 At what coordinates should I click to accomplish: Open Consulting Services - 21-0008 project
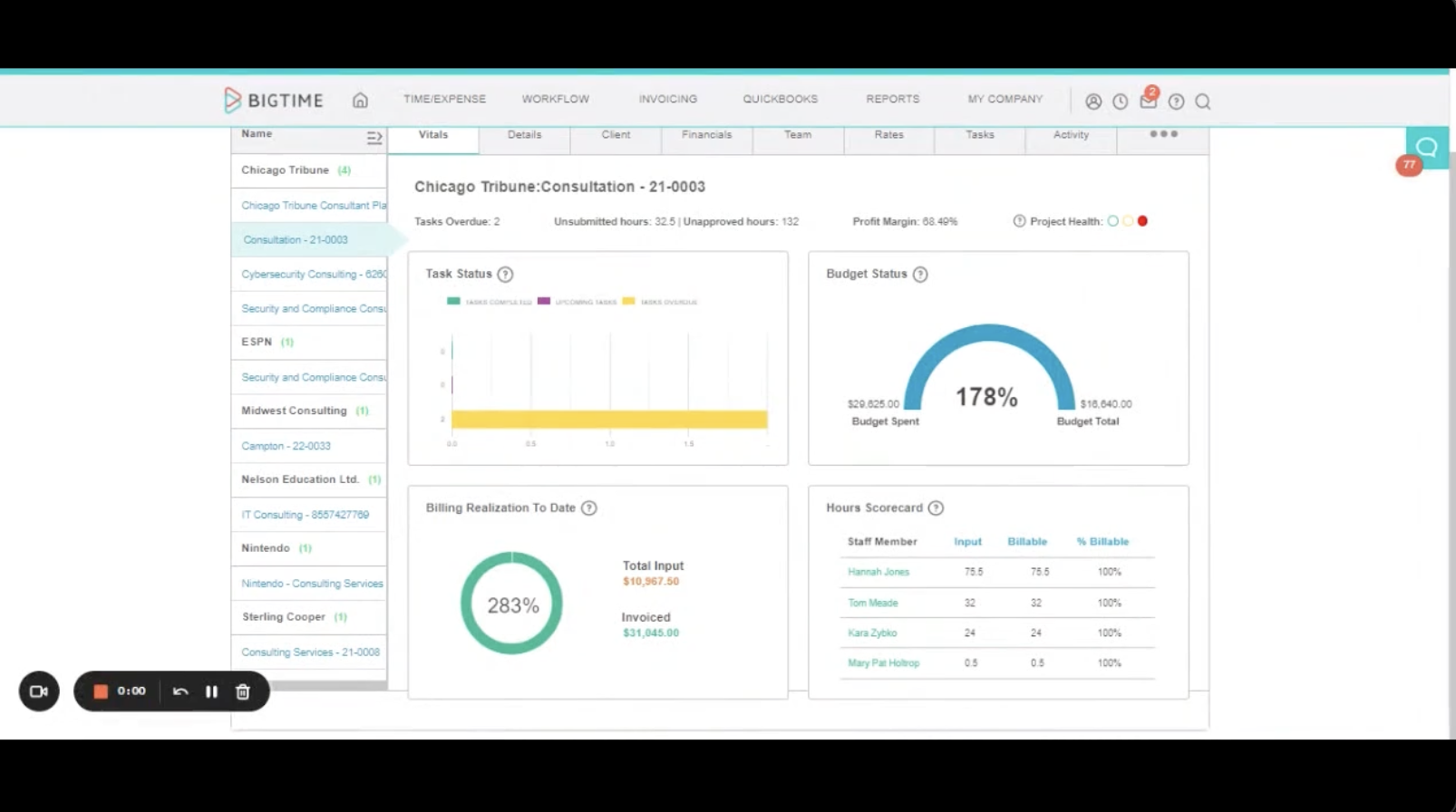310,652
